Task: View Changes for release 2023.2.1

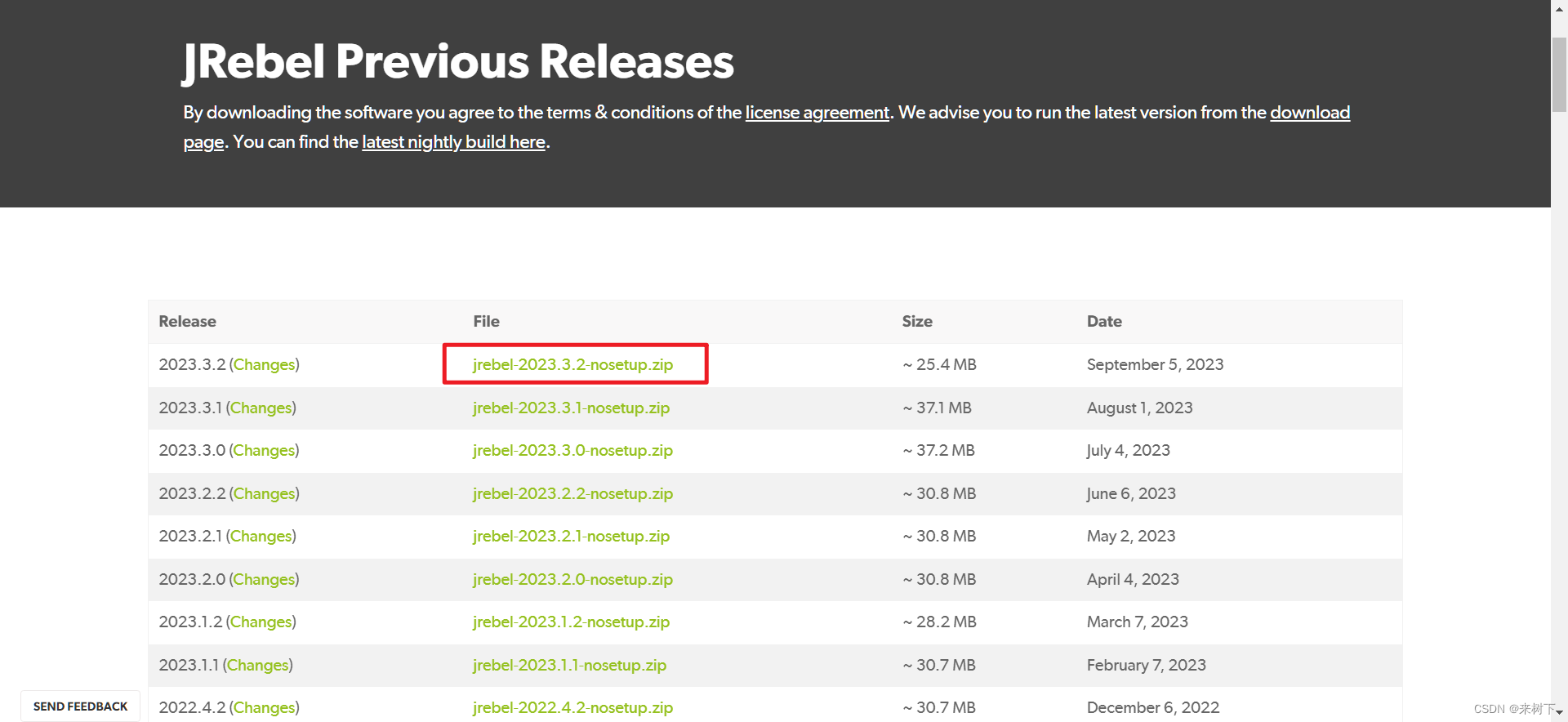Action: pyautogui.click(x=261, y=536)
